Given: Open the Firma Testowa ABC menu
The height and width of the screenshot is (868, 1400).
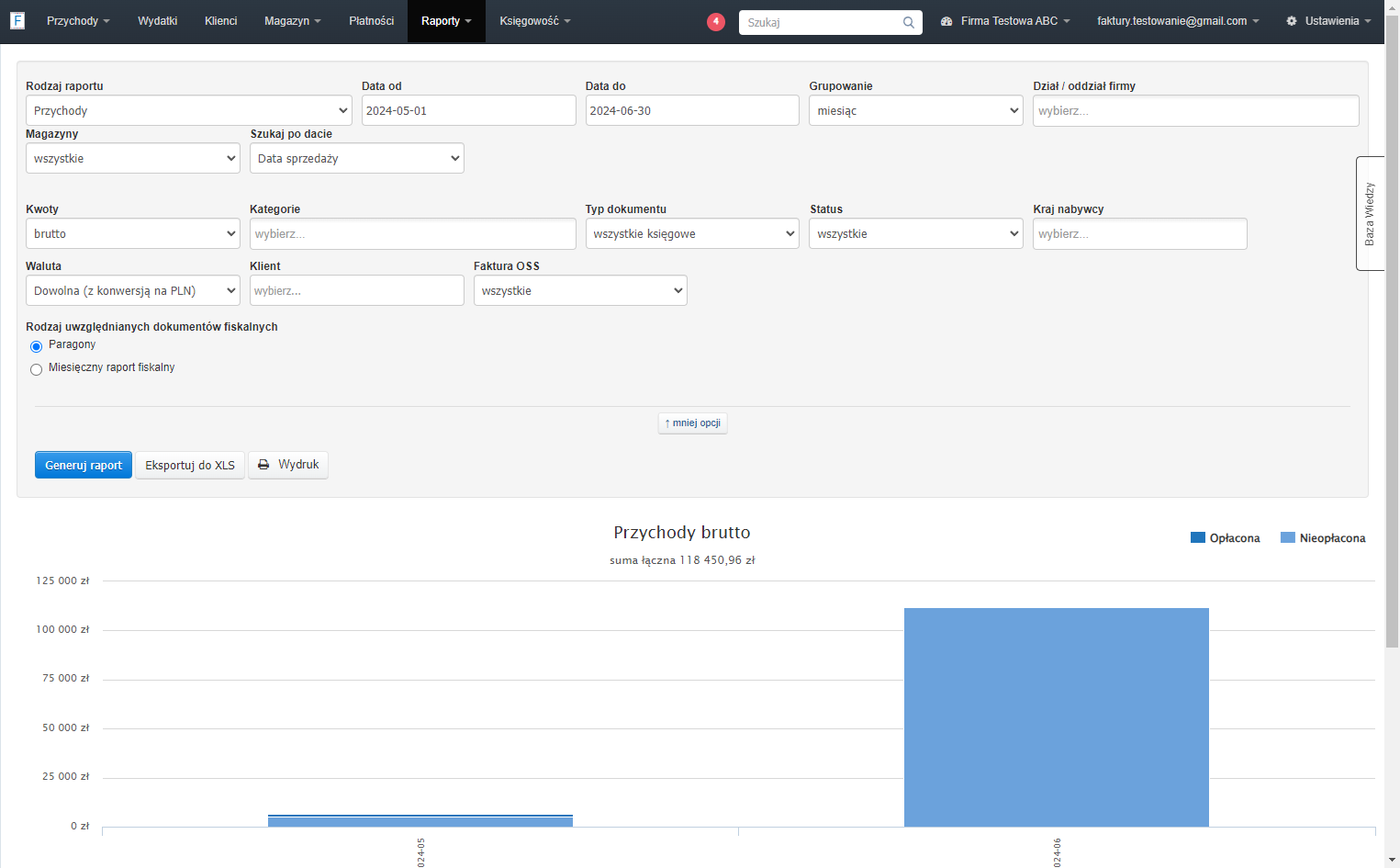Looking at the screenshot, I should point(1006,21).
